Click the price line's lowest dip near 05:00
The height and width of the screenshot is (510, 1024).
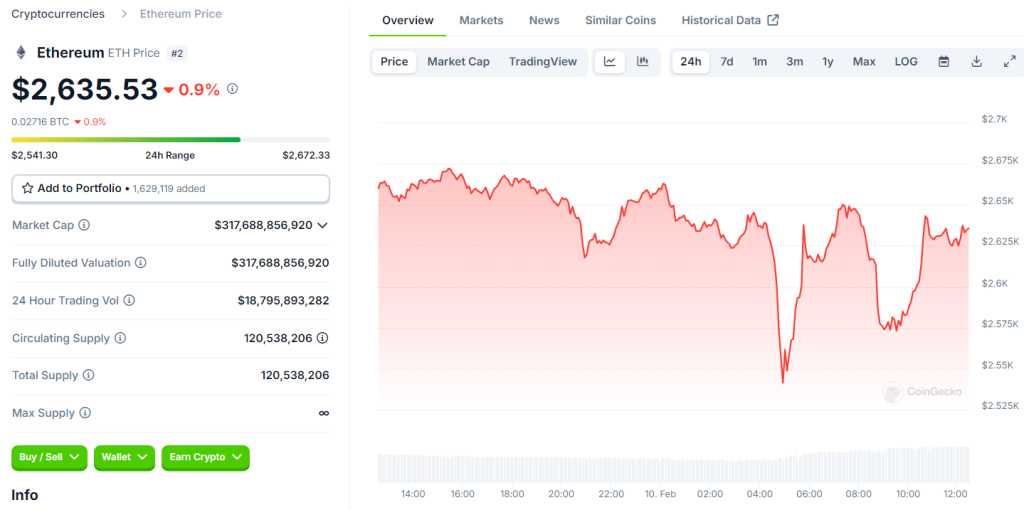tap(783, 381)
